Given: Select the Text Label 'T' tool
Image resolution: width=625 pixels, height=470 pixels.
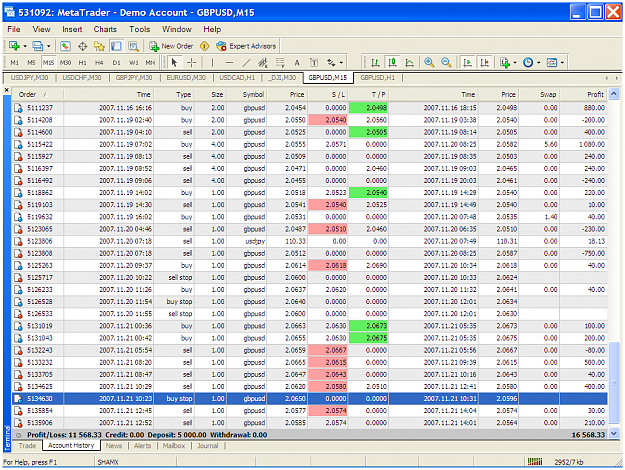Looking at the screenshot, I should [314, 63].
